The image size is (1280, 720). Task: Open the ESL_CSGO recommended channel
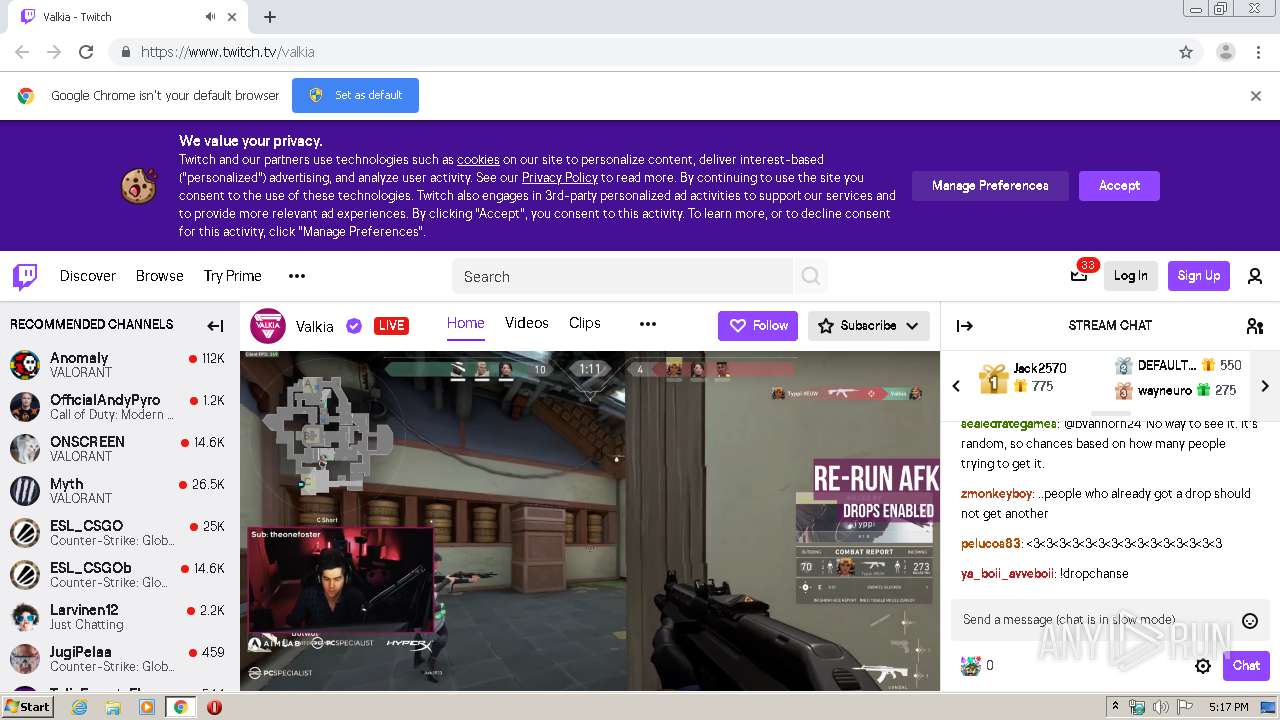[118, 533]
